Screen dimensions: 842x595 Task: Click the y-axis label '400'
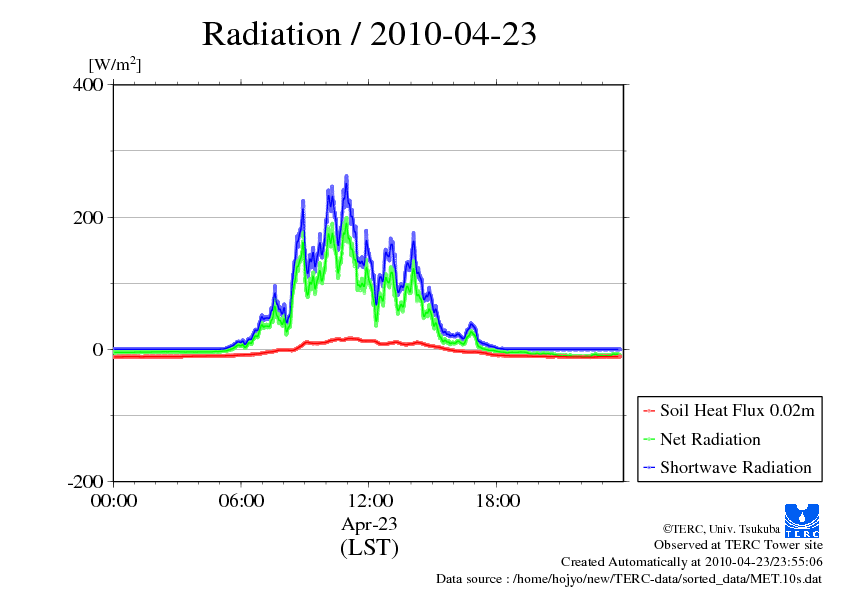coord(88,84)
